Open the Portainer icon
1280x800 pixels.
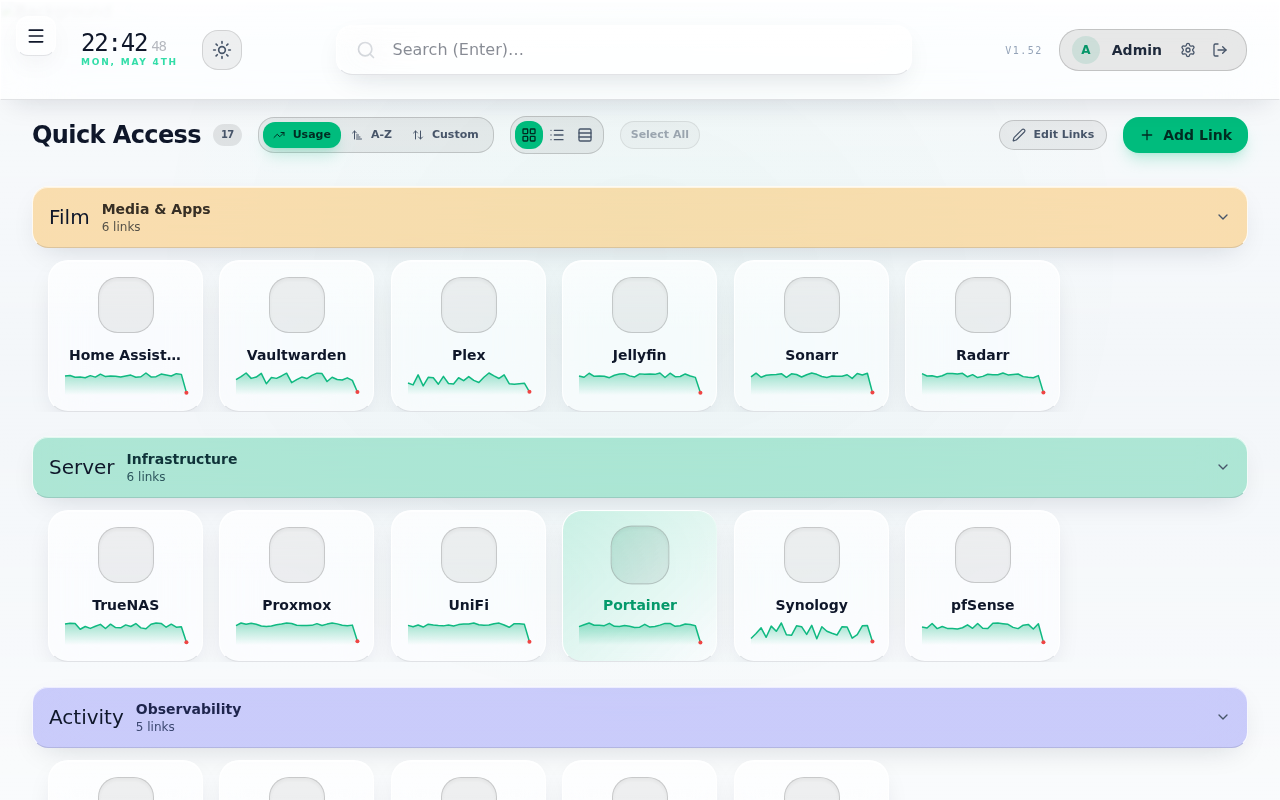[x=640, y=555]
